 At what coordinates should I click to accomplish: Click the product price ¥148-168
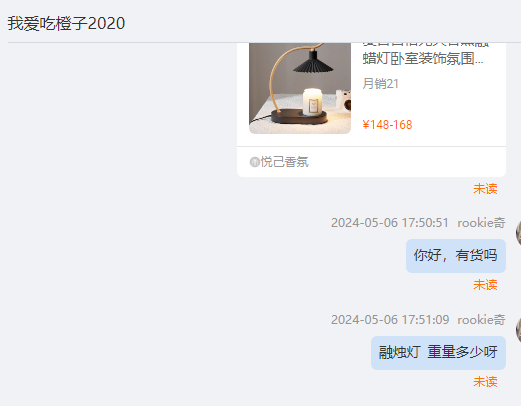coord(387,125)
